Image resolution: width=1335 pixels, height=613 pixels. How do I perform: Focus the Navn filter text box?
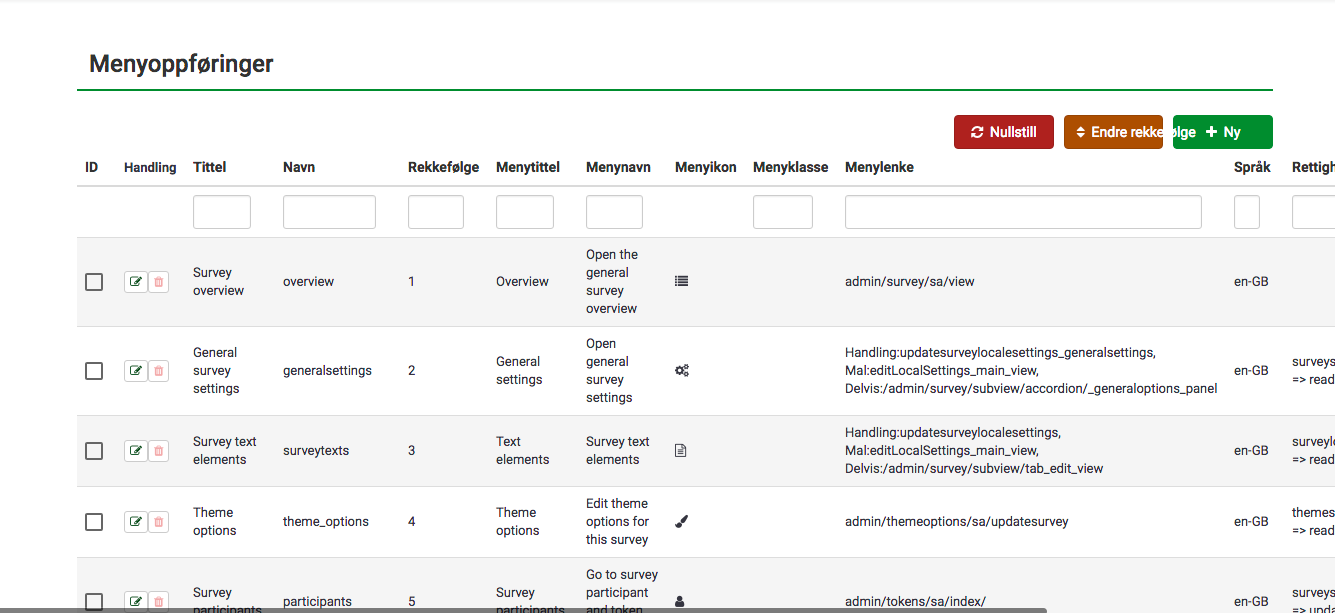(x=329, y=212)
